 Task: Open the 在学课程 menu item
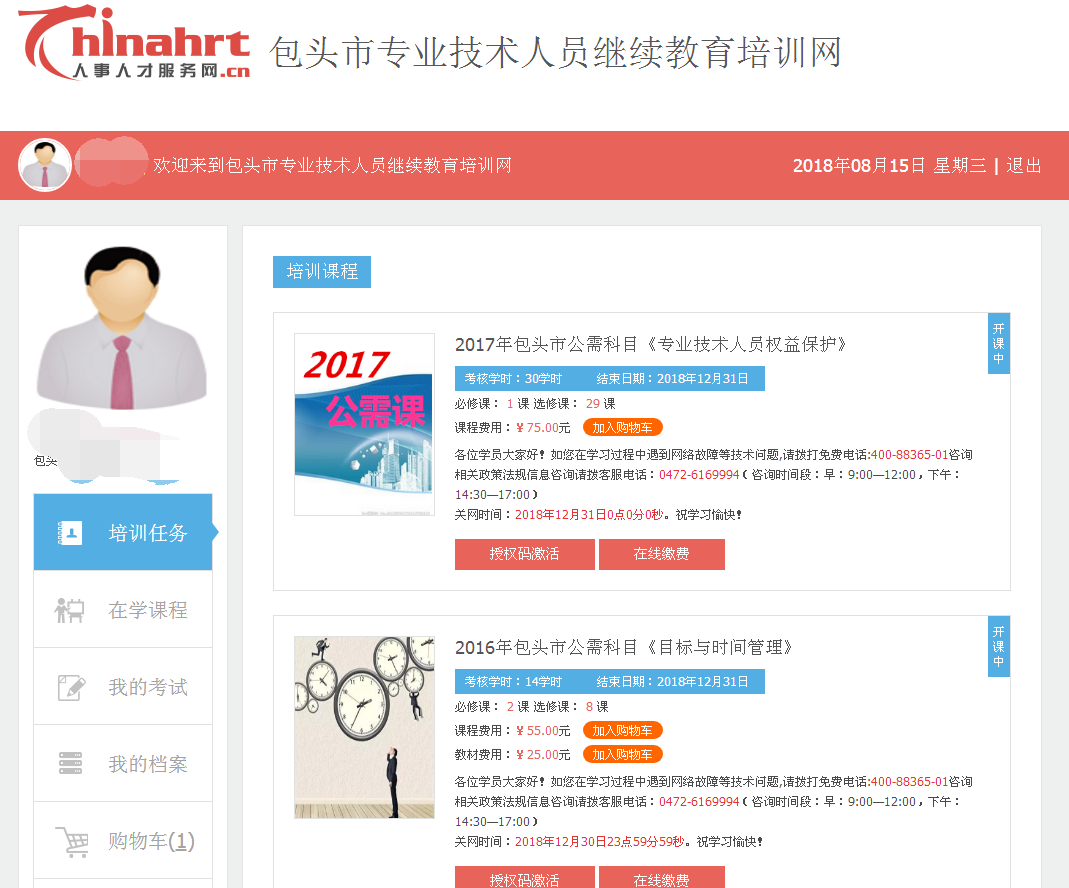pos(123,610)
